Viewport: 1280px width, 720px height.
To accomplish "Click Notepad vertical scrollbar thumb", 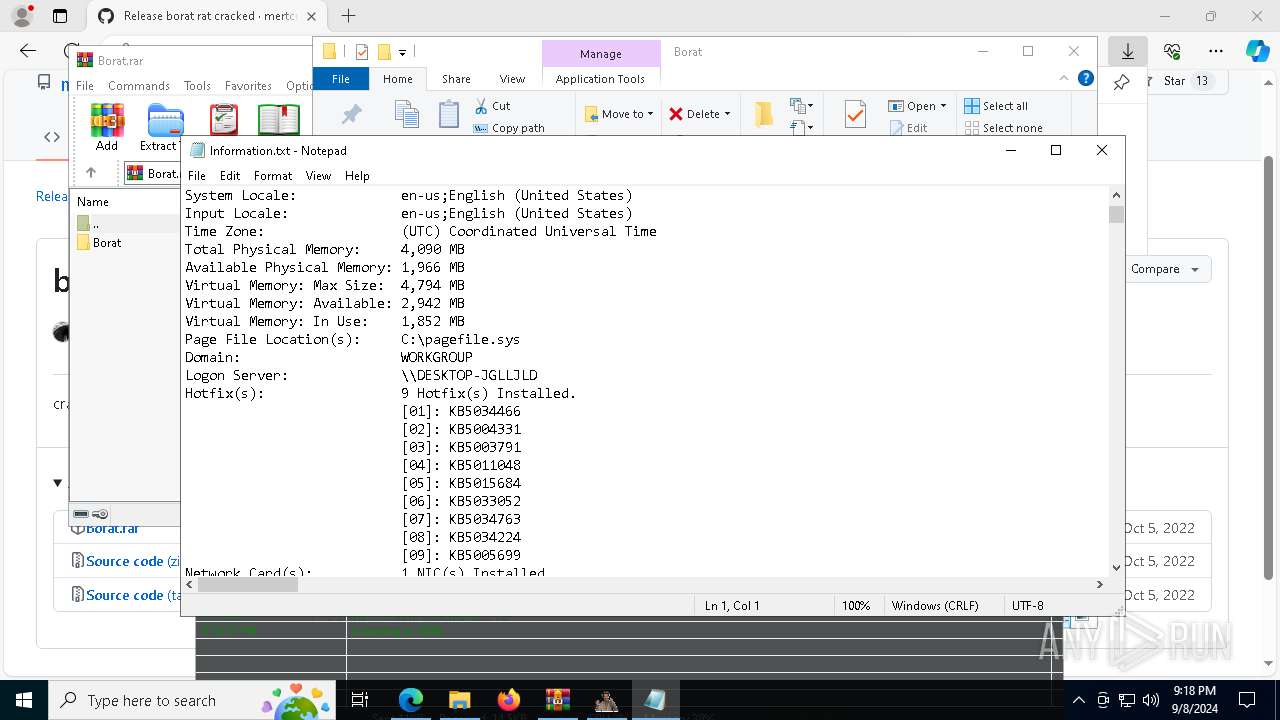I will (1116, 214).
